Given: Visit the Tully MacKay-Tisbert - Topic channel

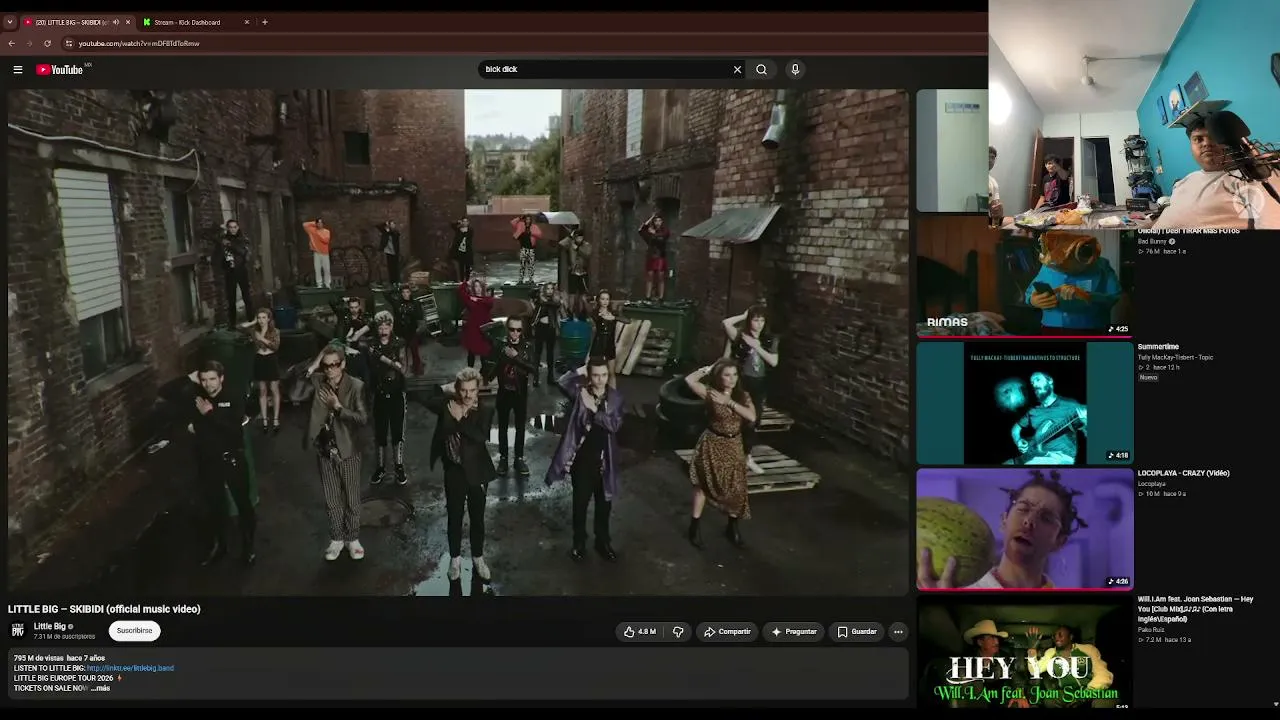Looking at the screenshot, I should pyautogui.click(x=1175, y=357).
